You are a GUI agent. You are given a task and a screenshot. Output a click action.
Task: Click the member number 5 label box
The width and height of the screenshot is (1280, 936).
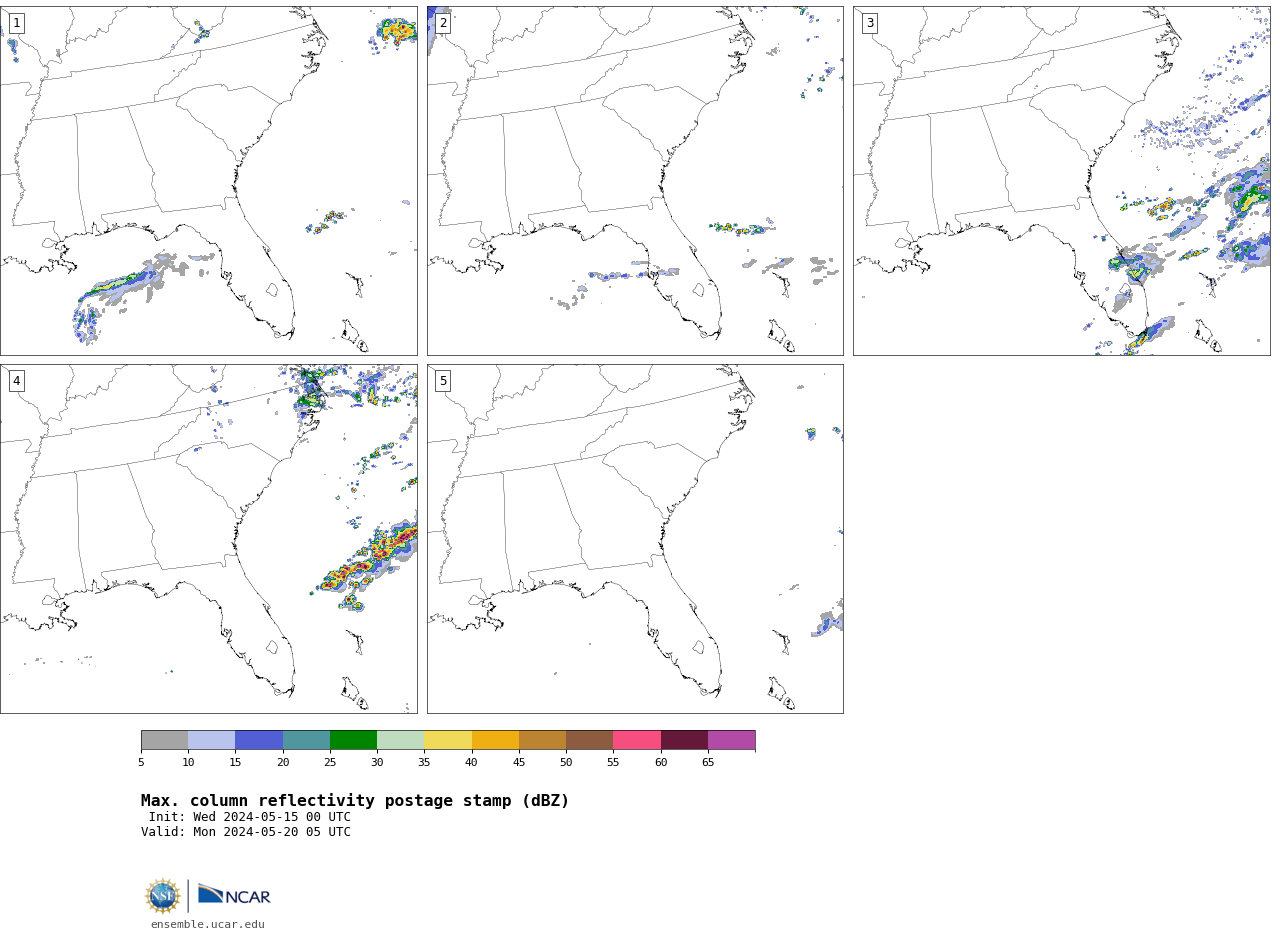point(443,381)
